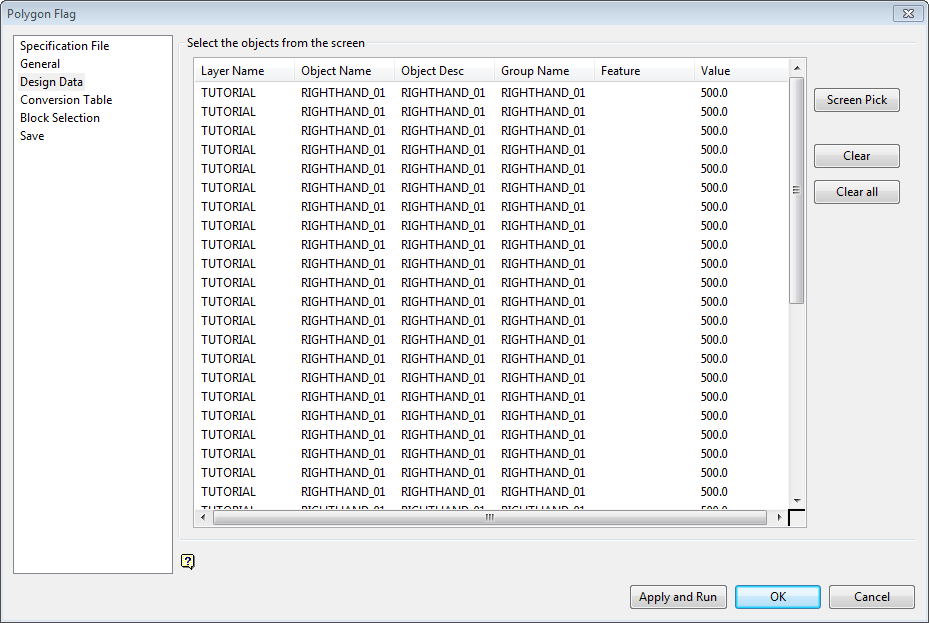Open the General settings page

[x=40, y=63]
